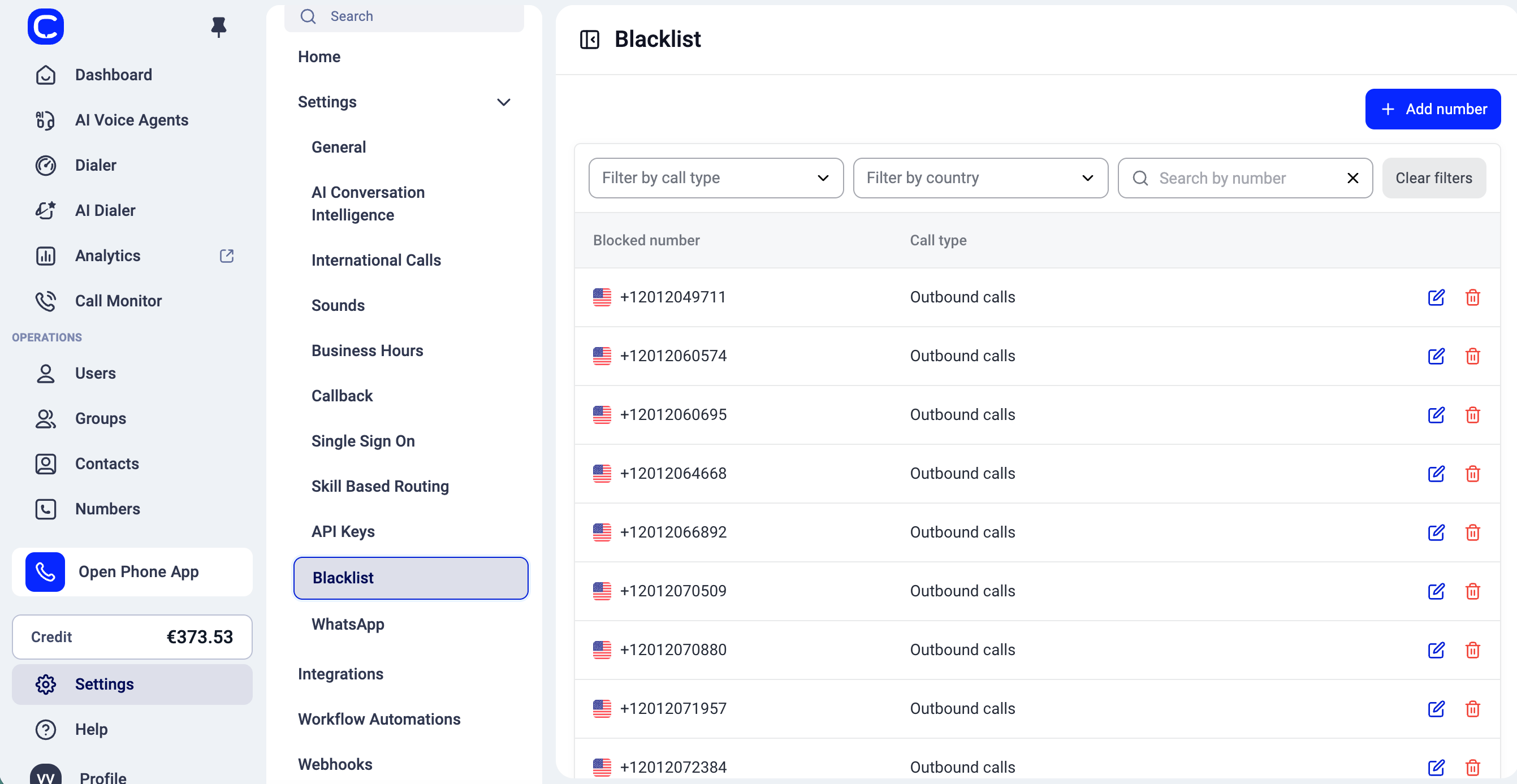Delete blocked number +12012066892
This screenshot has height=784, width=1517.
pyautogui.click(x=1472, y=532)
